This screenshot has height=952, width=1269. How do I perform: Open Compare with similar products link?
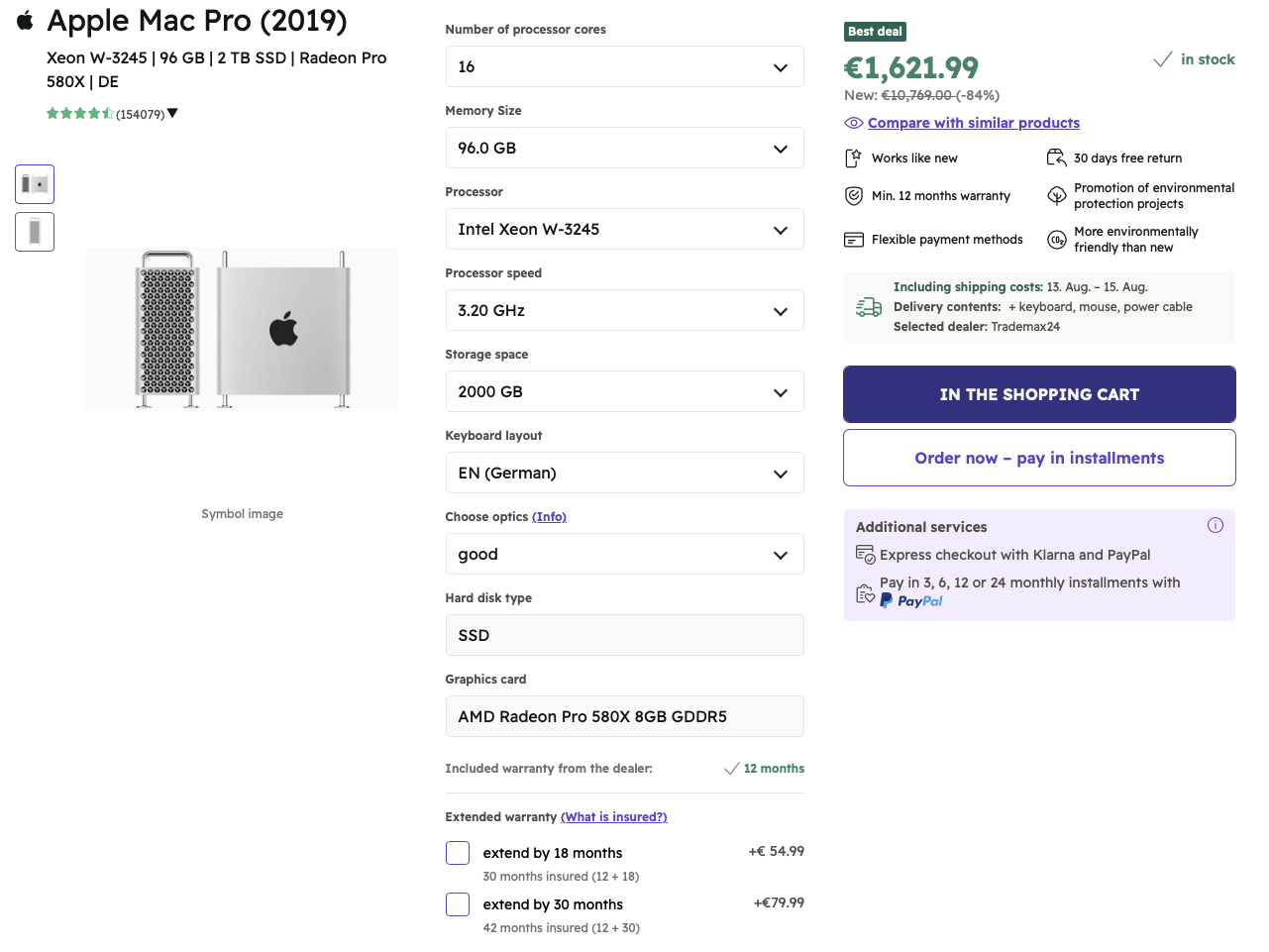(x=973, y=123)
